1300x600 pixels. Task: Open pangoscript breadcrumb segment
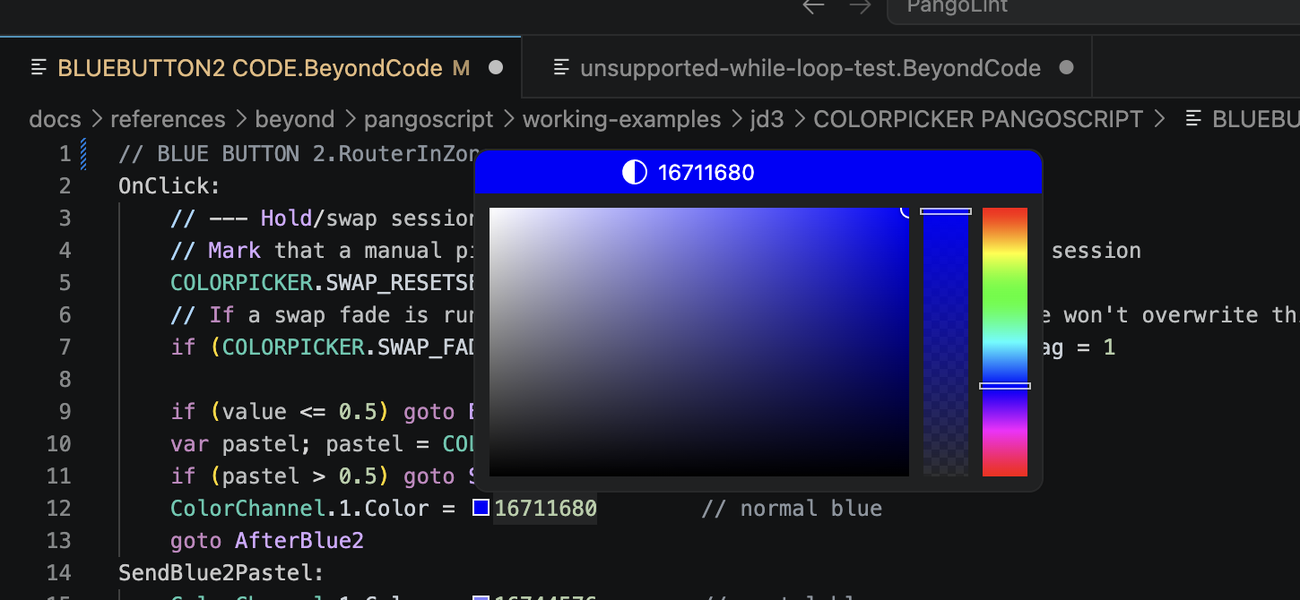428,119
